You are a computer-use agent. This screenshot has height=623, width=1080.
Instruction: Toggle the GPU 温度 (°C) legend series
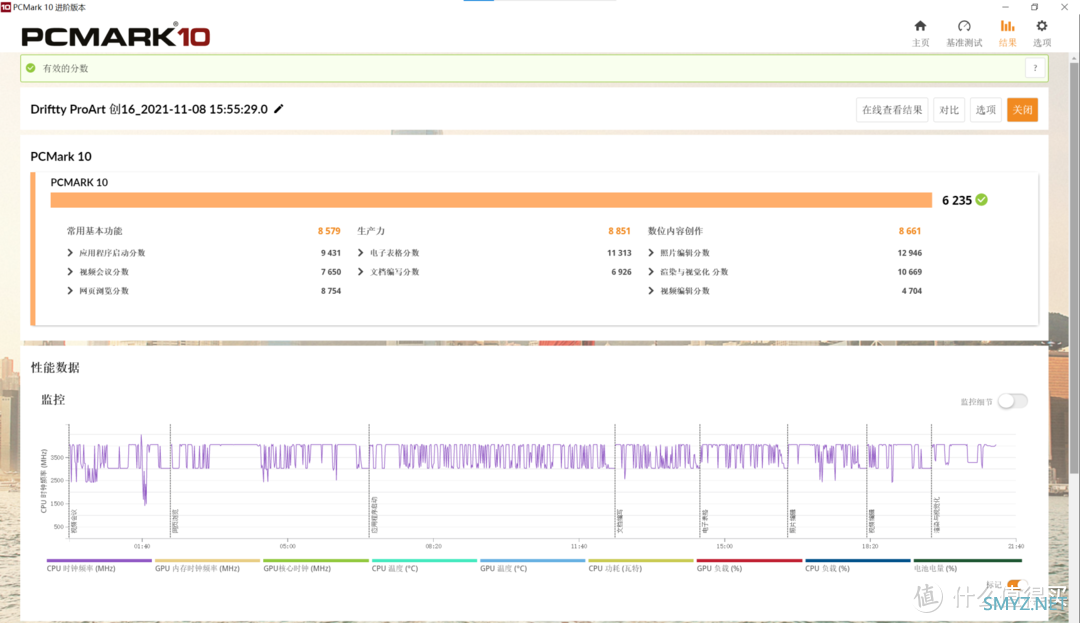[532, 564]
